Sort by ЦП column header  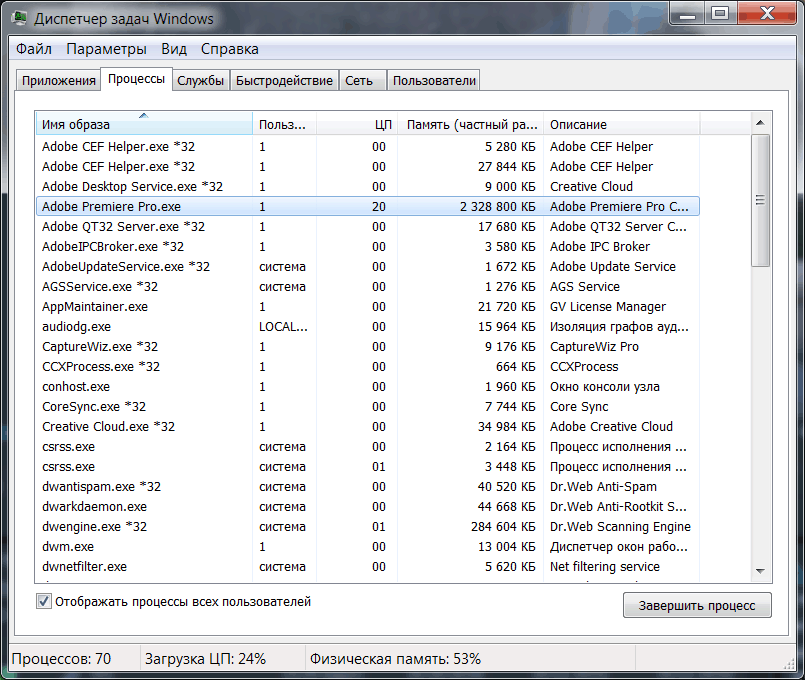(x=357, y=124)
